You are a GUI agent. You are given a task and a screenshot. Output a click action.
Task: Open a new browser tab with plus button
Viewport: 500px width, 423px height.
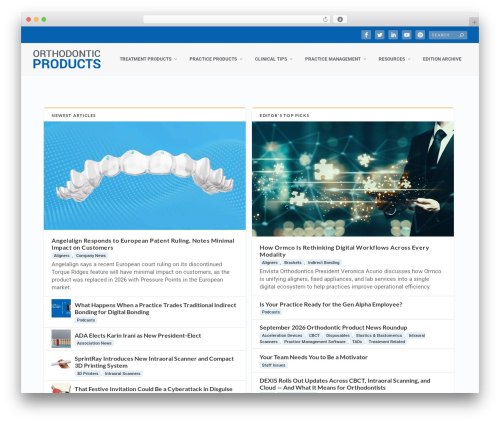(474, 22)
